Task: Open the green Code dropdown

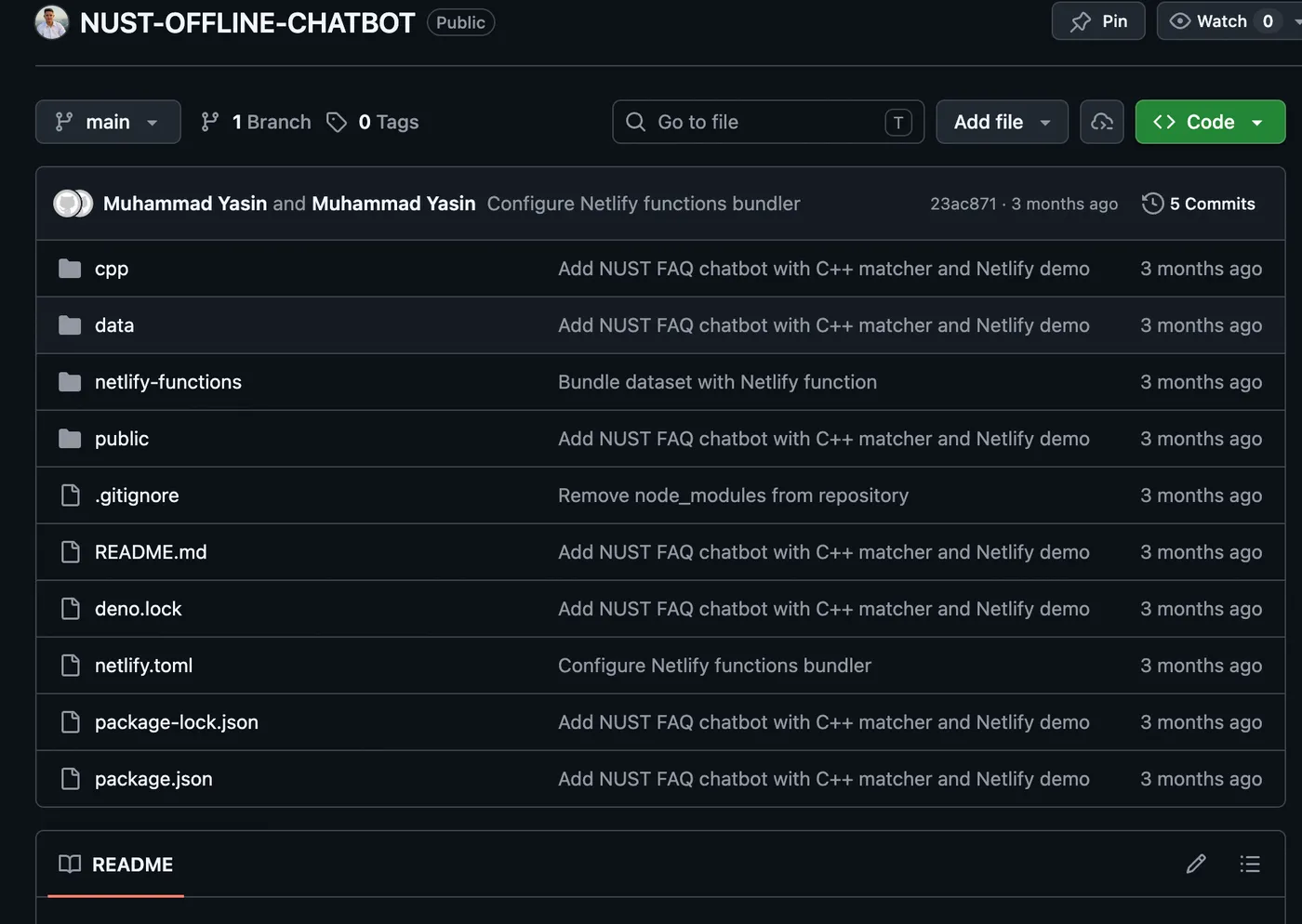Action: (x=1210, y=122)
